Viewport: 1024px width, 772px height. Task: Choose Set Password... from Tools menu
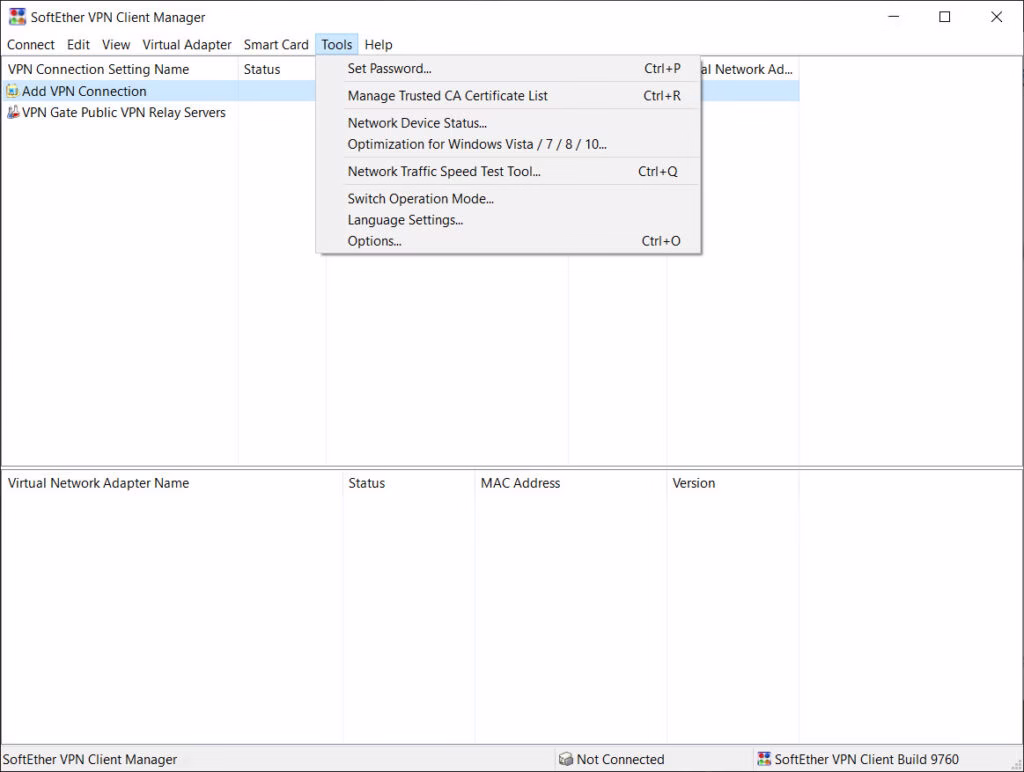(x=508, y=69)
